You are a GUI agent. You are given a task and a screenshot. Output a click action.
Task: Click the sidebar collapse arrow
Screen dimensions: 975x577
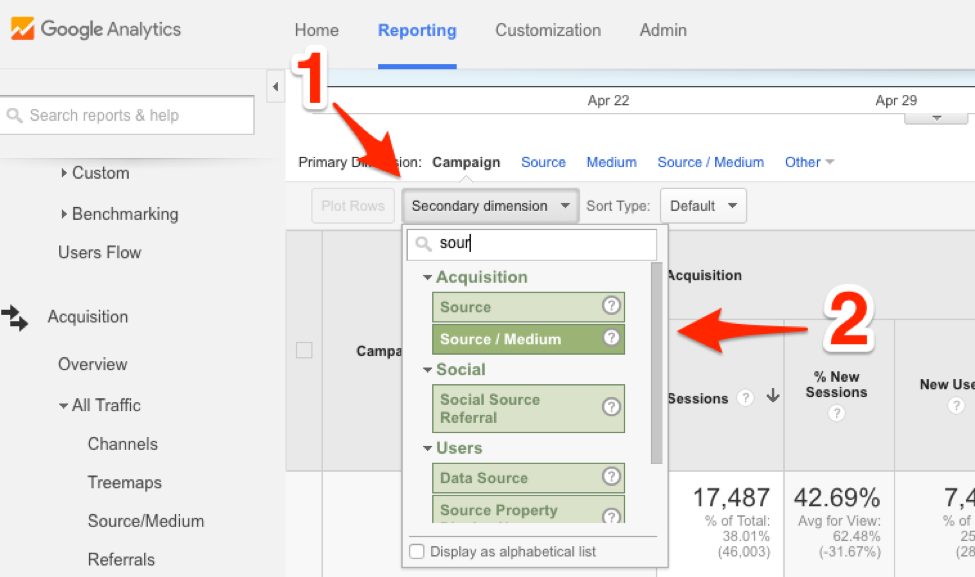(x=276, y=86)
